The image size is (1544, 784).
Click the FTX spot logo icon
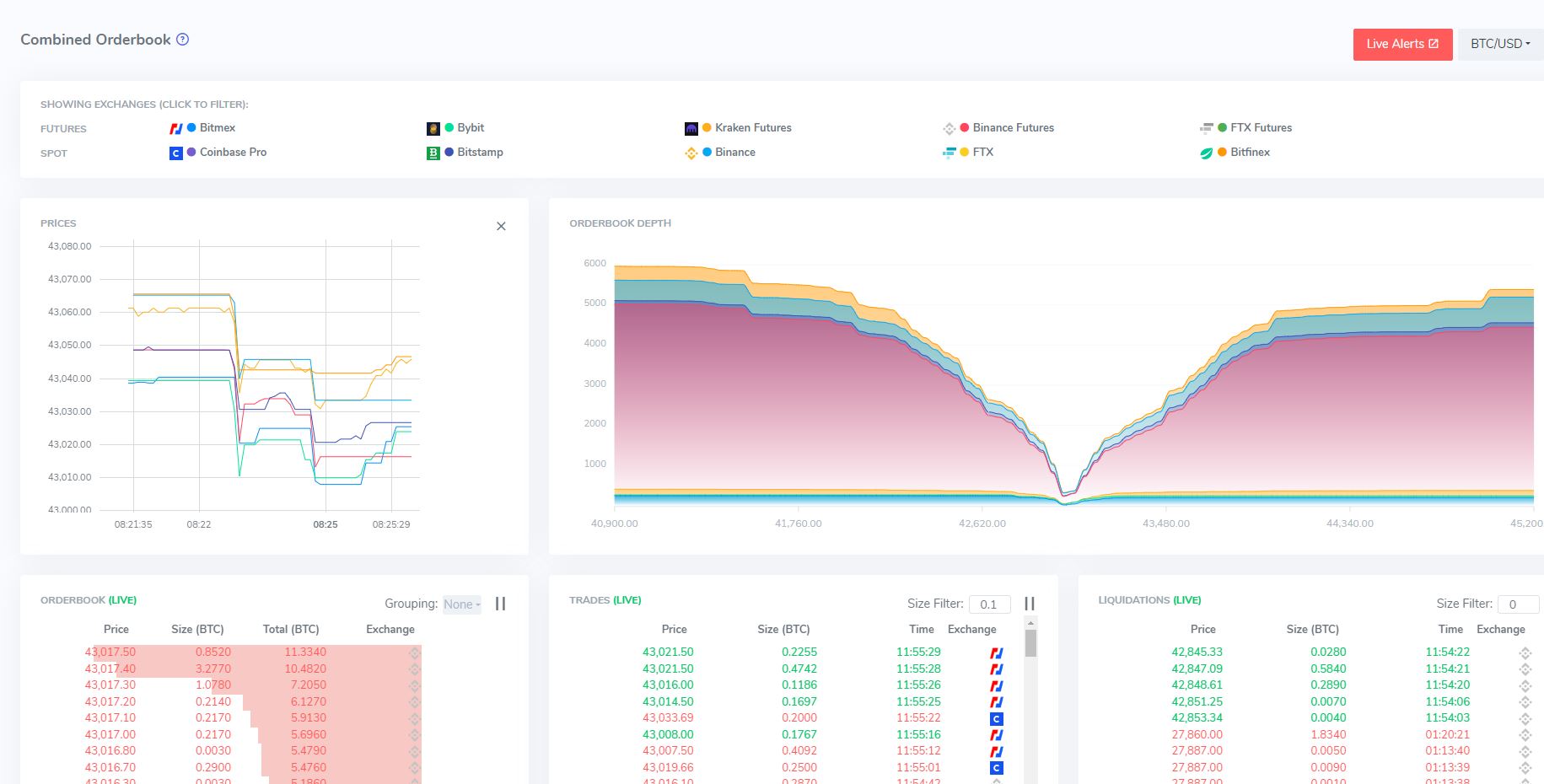click(x=949, y=153)
